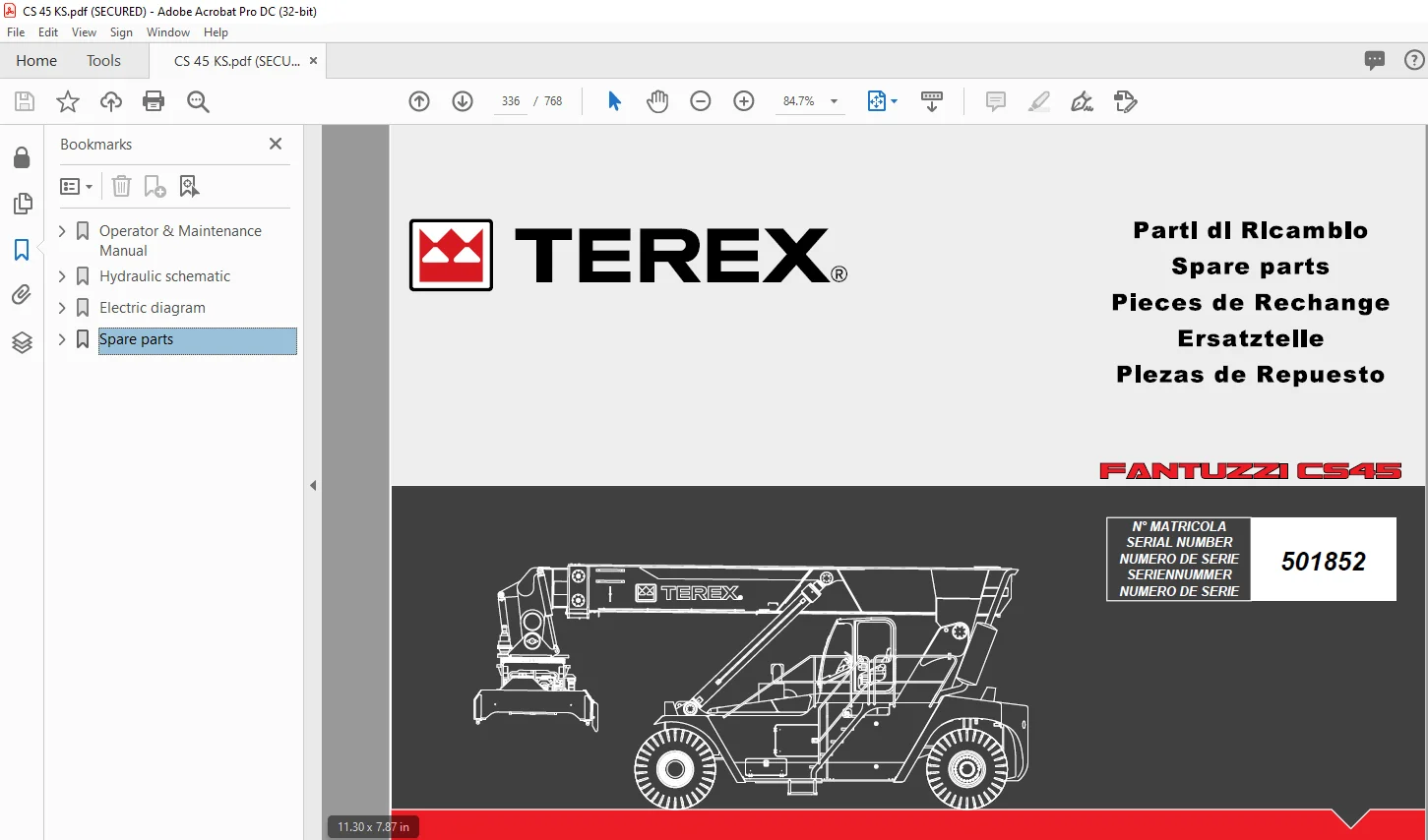Switch to the Tools tab
The width and height of the screenshot is (1428, 840).
pyautogui.click(x=103, y=61)
